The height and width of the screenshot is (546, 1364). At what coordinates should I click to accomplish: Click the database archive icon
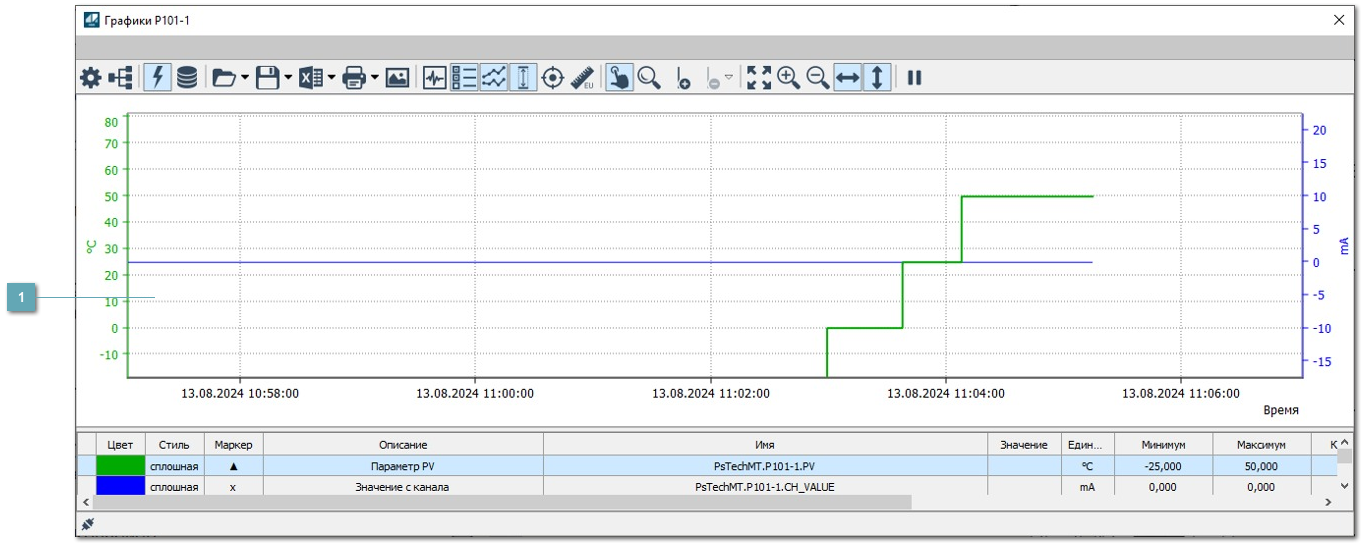tap(187, 78)
